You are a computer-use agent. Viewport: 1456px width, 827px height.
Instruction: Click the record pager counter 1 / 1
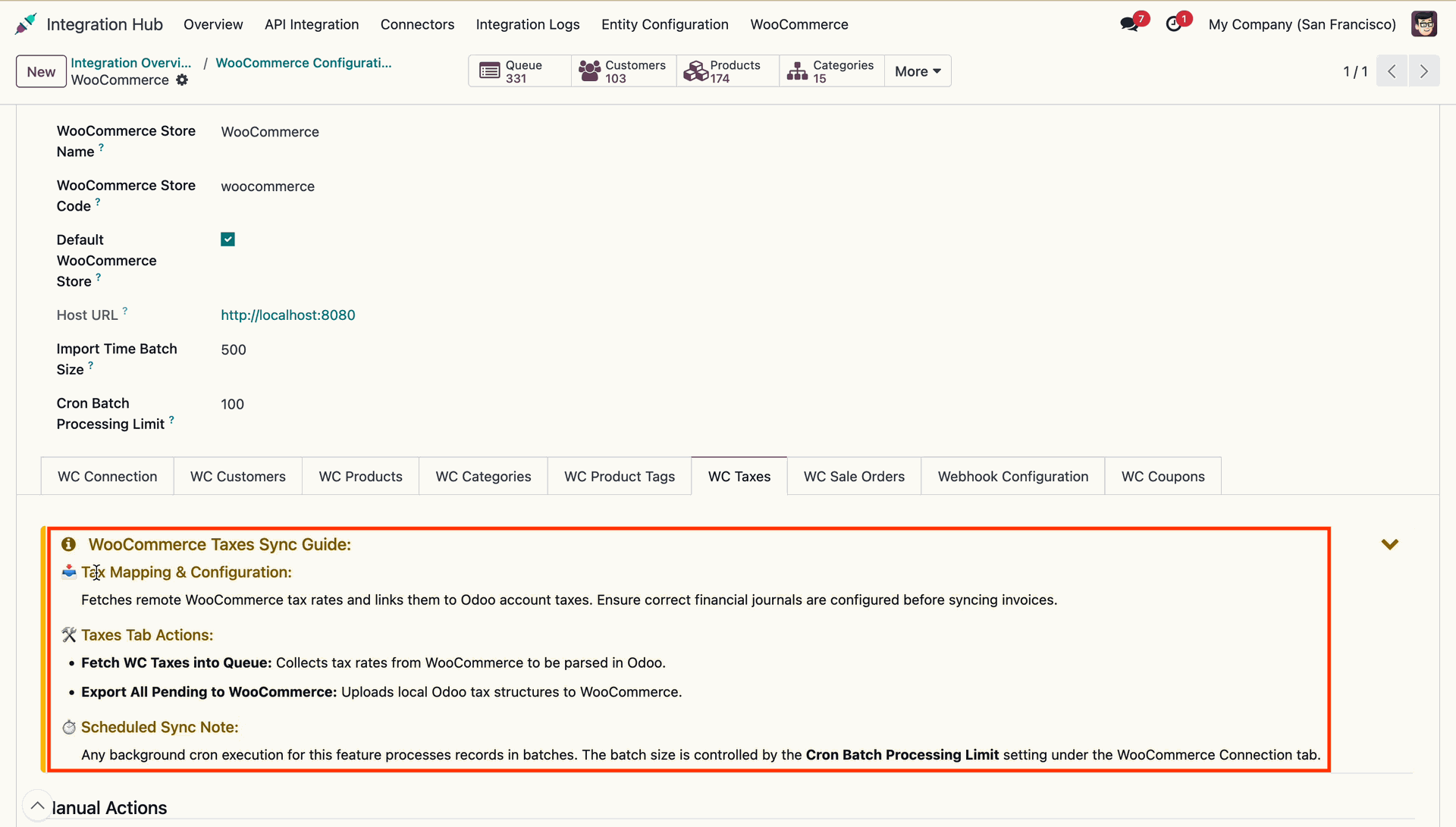(1355, 71)
